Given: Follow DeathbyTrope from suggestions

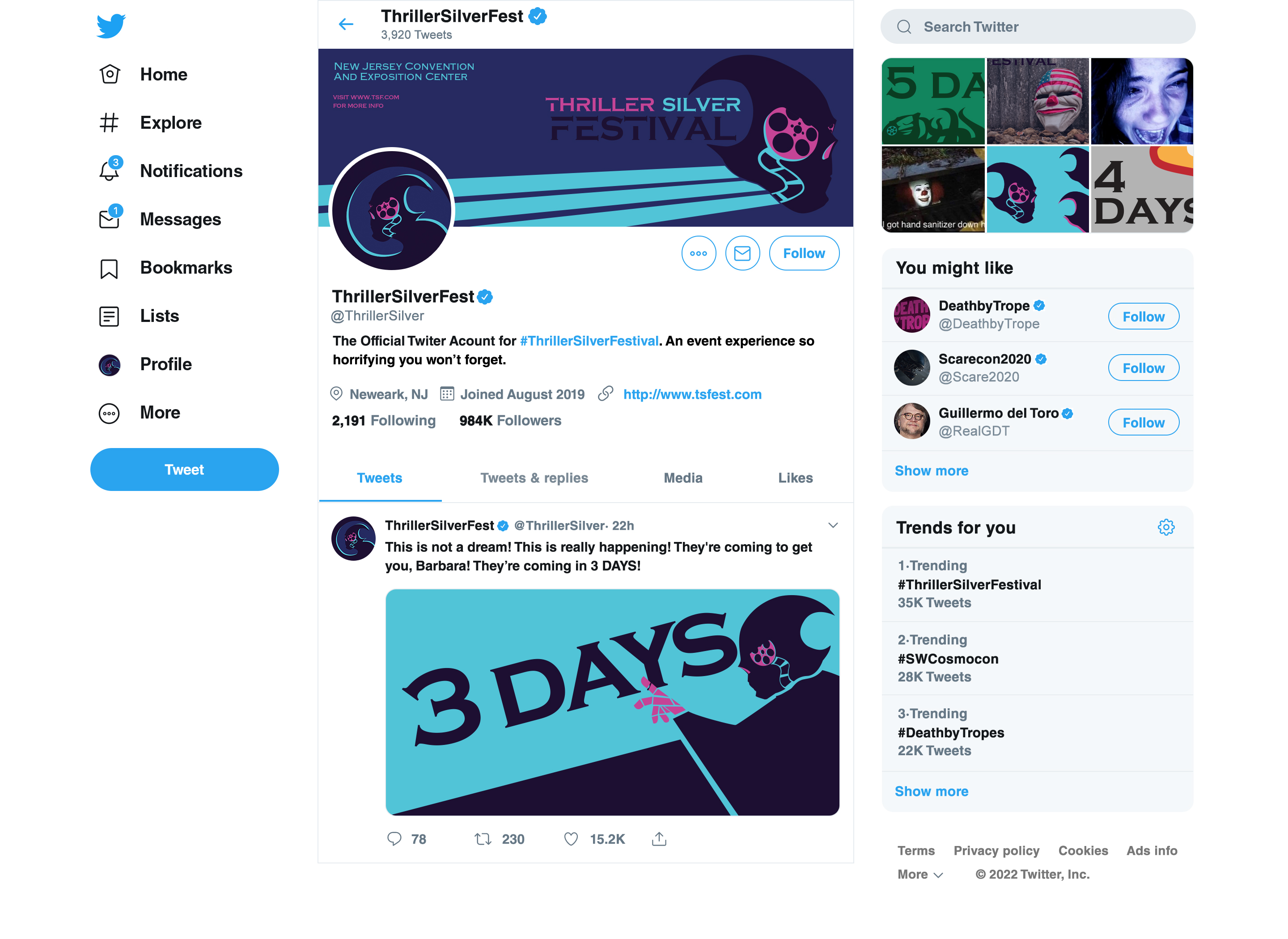Looking at the screenshot, I should tap(1143, 317).
